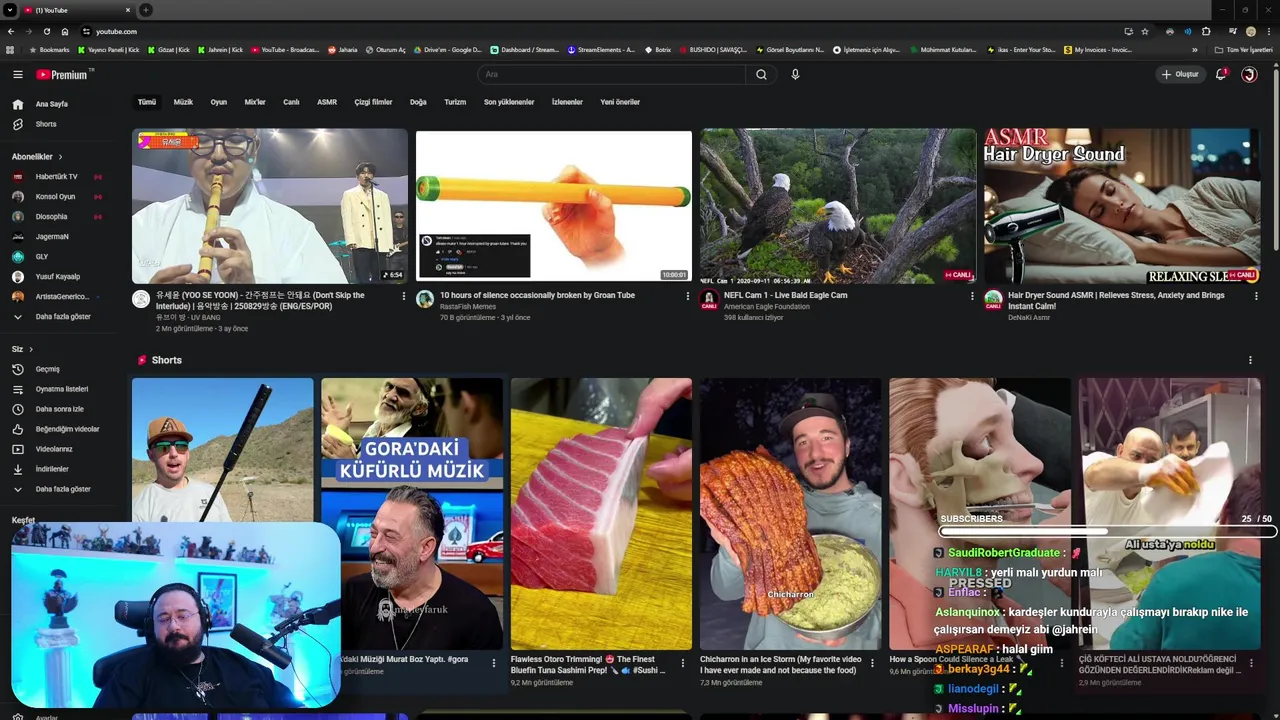Open StreamElements bookmark in bookmarks bar
1280x720 pixels.
601,50
